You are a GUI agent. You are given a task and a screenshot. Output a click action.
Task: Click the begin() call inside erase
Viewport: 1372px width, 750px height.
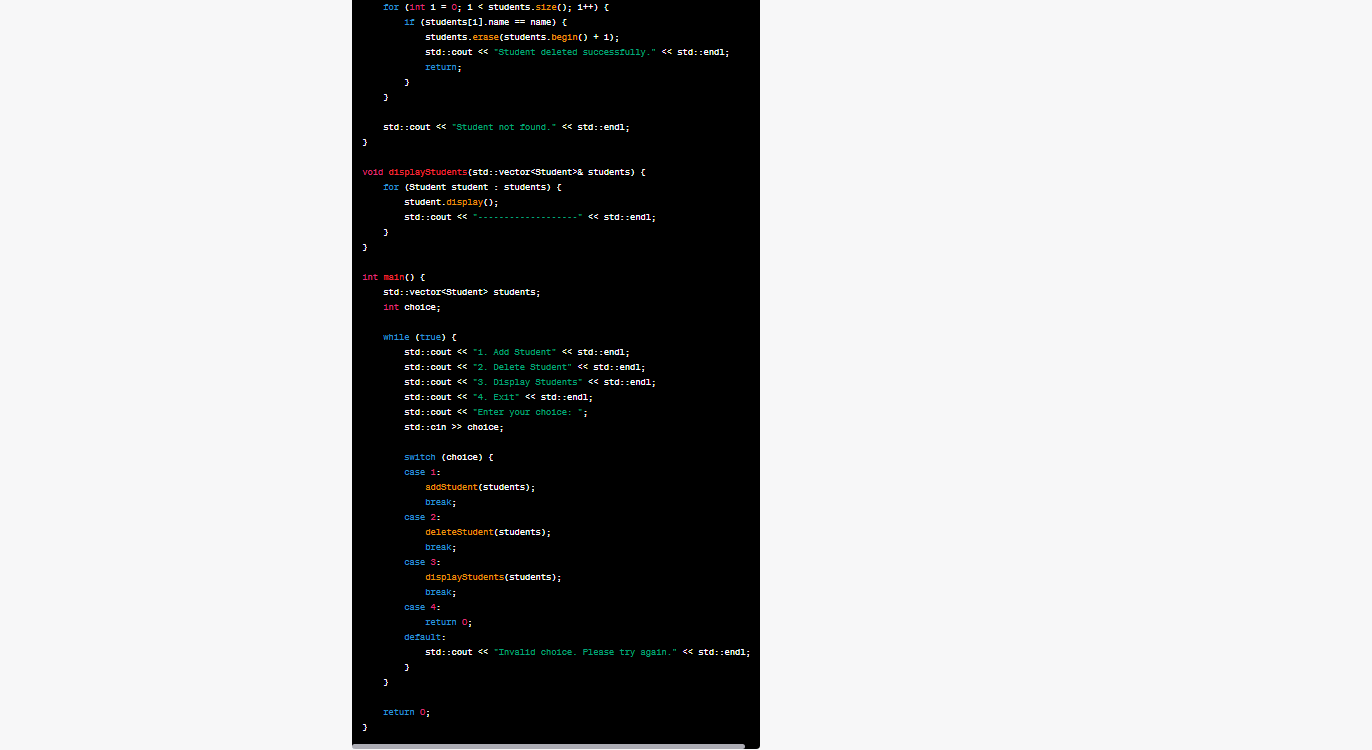(565, 36)
